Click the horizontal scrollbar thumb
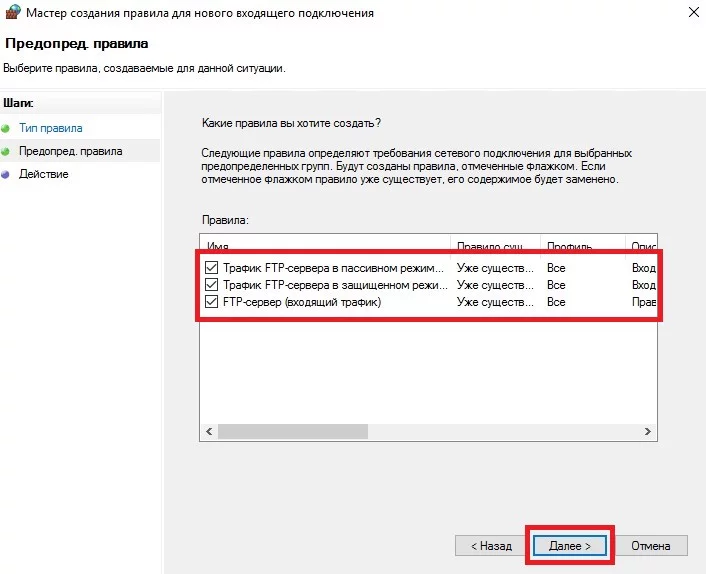Screen dimensions: 706x574 point(293,431)
